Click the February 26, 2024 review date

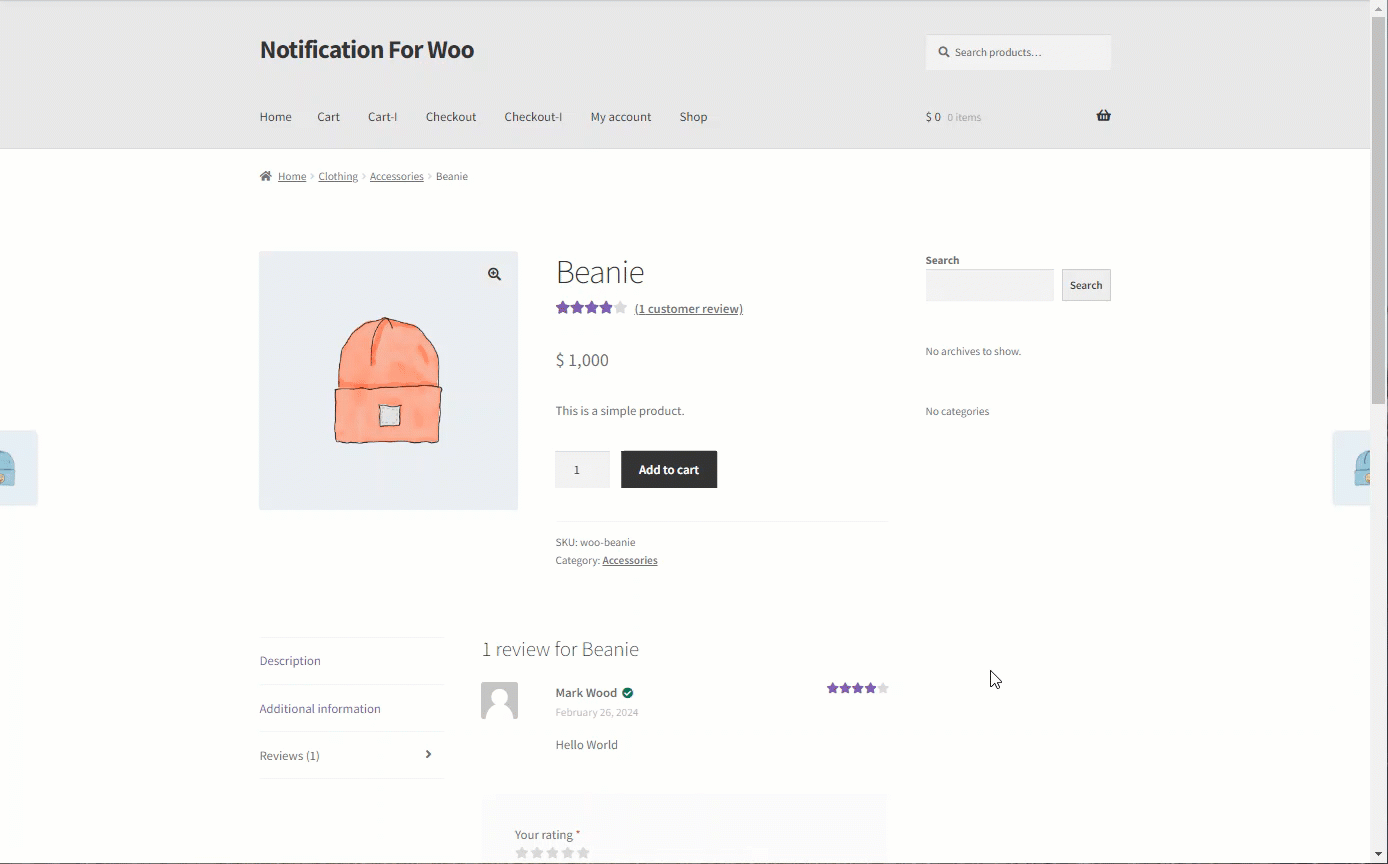[597, 713]
